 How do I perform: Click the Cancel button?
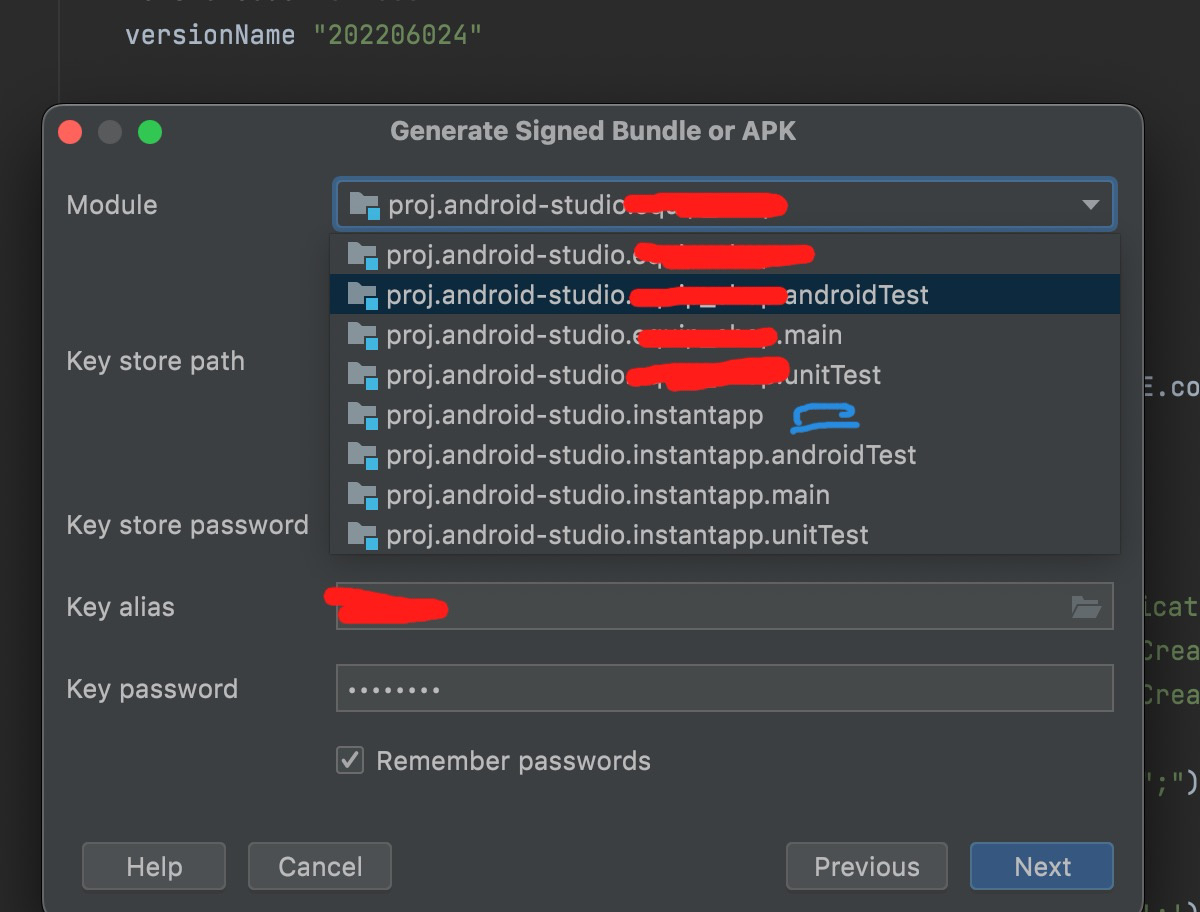[320, 866]
